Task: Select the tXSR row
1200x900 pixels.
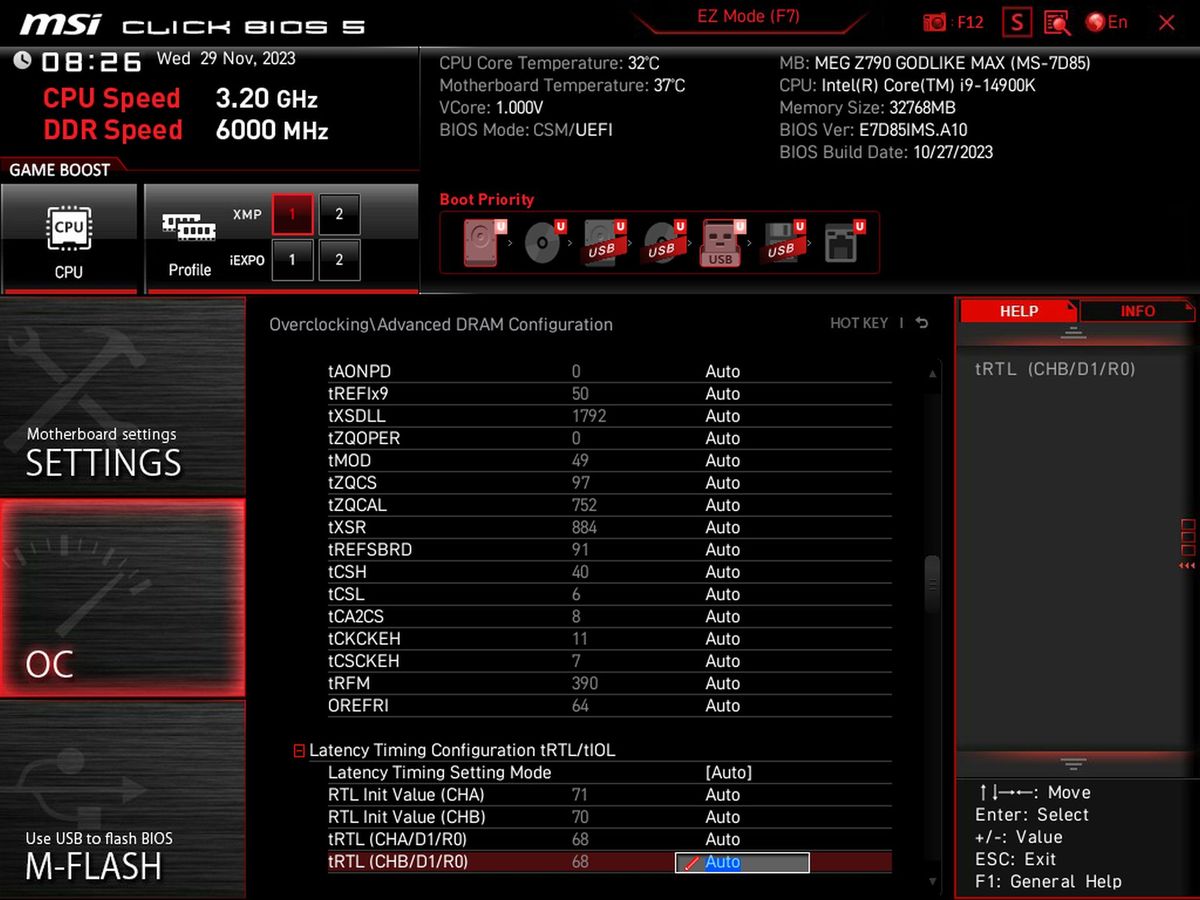Action: tap(610, 527)
